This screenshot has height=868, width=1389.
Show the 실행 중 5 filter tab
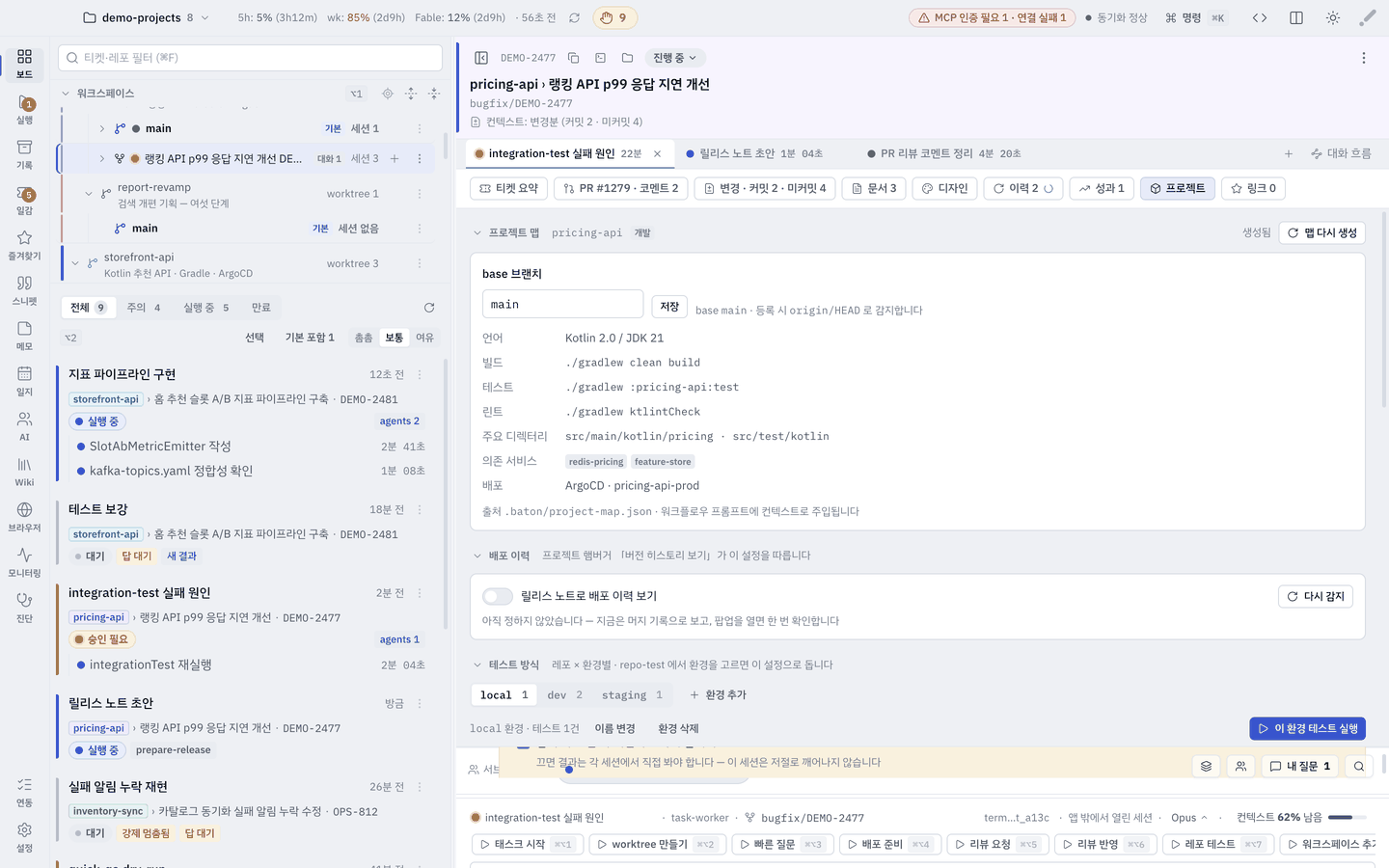(x=205, y=308)
